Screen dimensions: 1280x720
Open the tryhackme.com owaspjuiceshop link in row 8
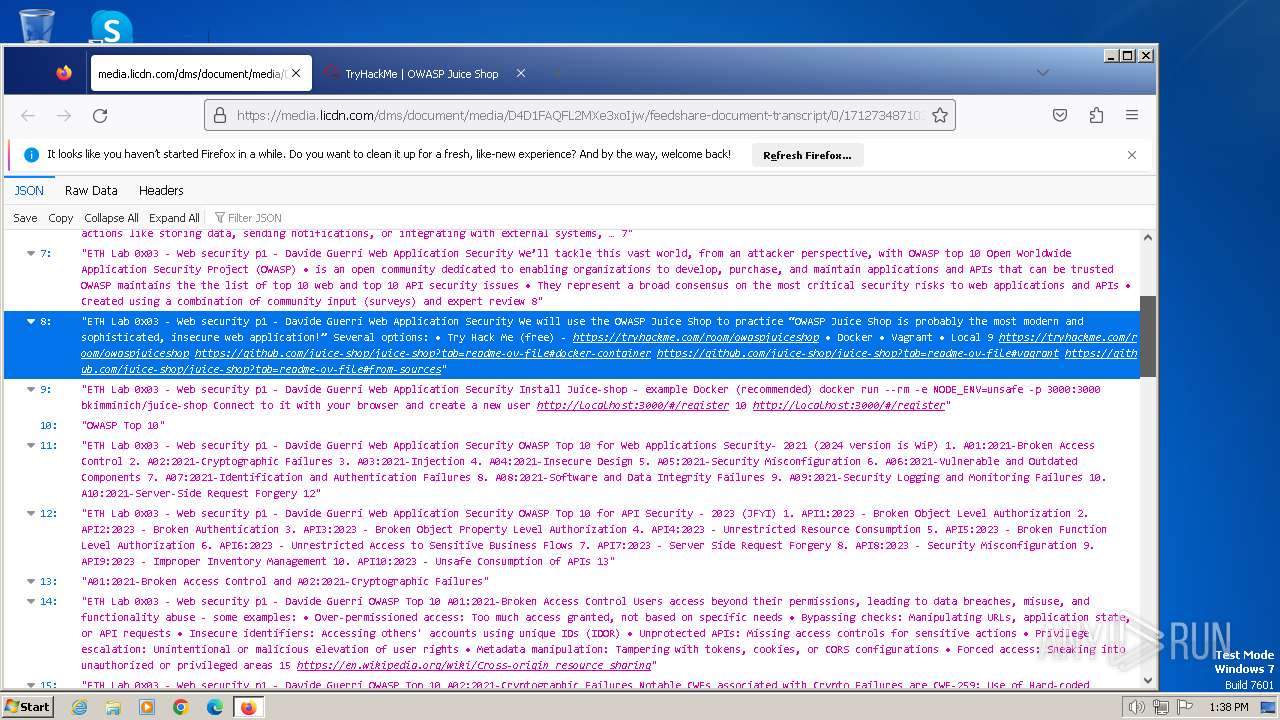(696, 338)
